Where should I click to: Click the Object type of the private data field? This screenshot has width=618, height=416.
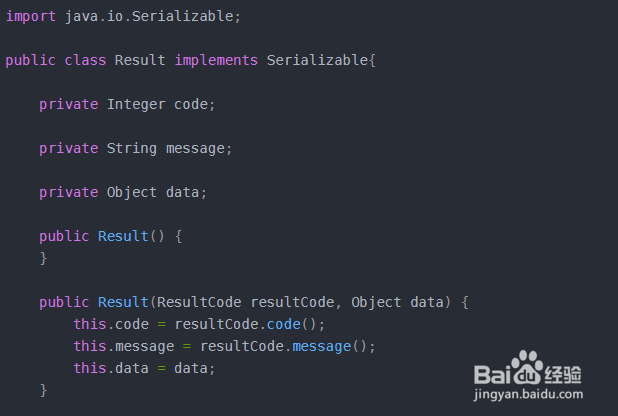click(132, 192)
